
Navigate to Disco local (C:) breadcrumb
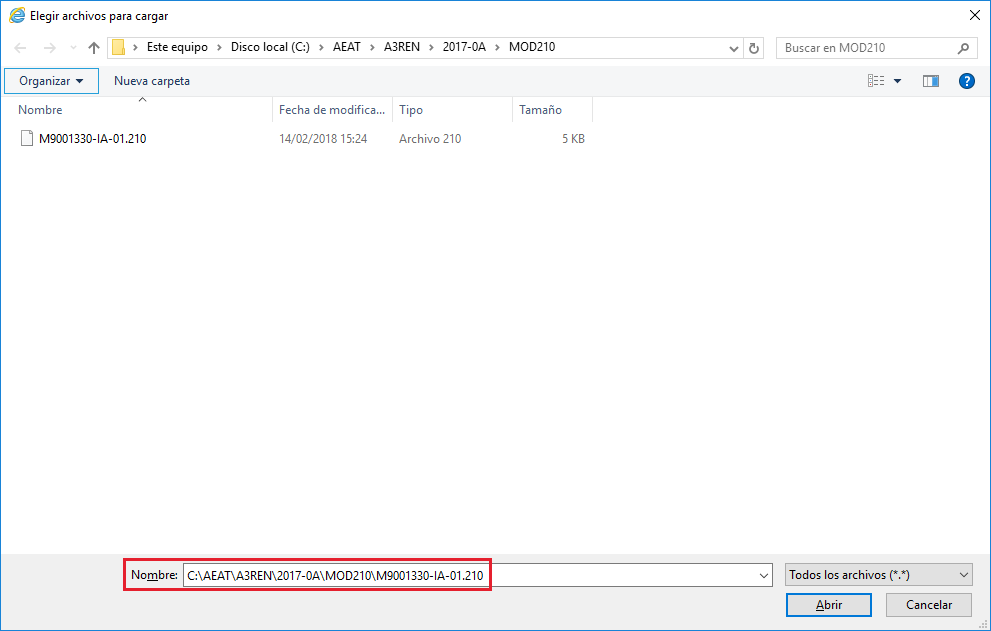(x=270, y=47)
